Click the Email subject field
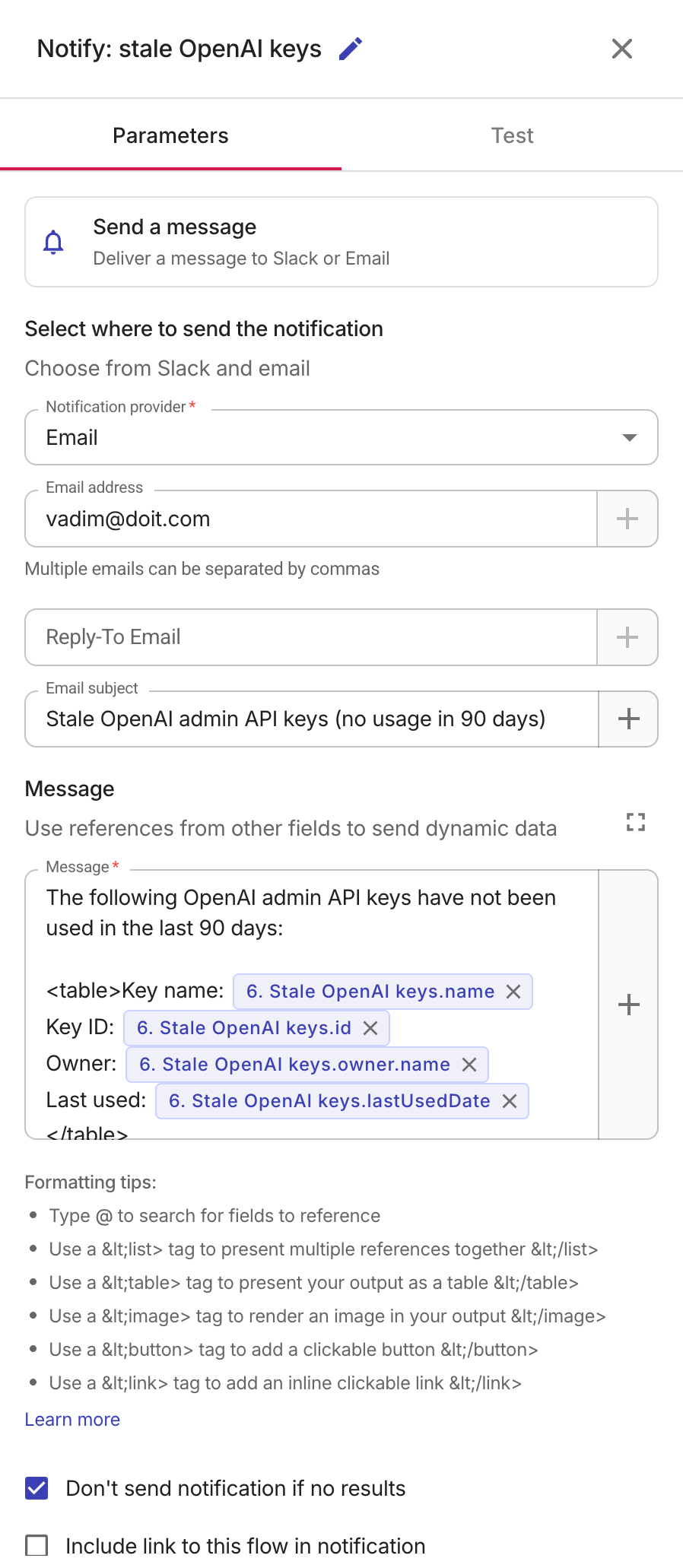The width and height of the screenshot is (683, 1568). pyautogui.click(x=312, y=719)
